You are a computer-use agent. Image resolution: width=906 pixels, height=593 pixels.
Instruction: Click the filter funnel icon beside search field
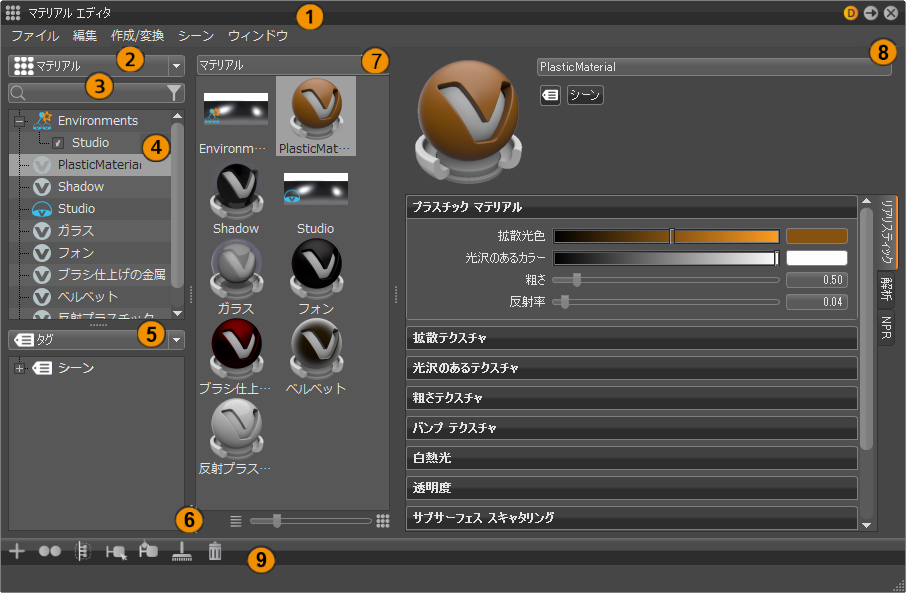[174, 92]
